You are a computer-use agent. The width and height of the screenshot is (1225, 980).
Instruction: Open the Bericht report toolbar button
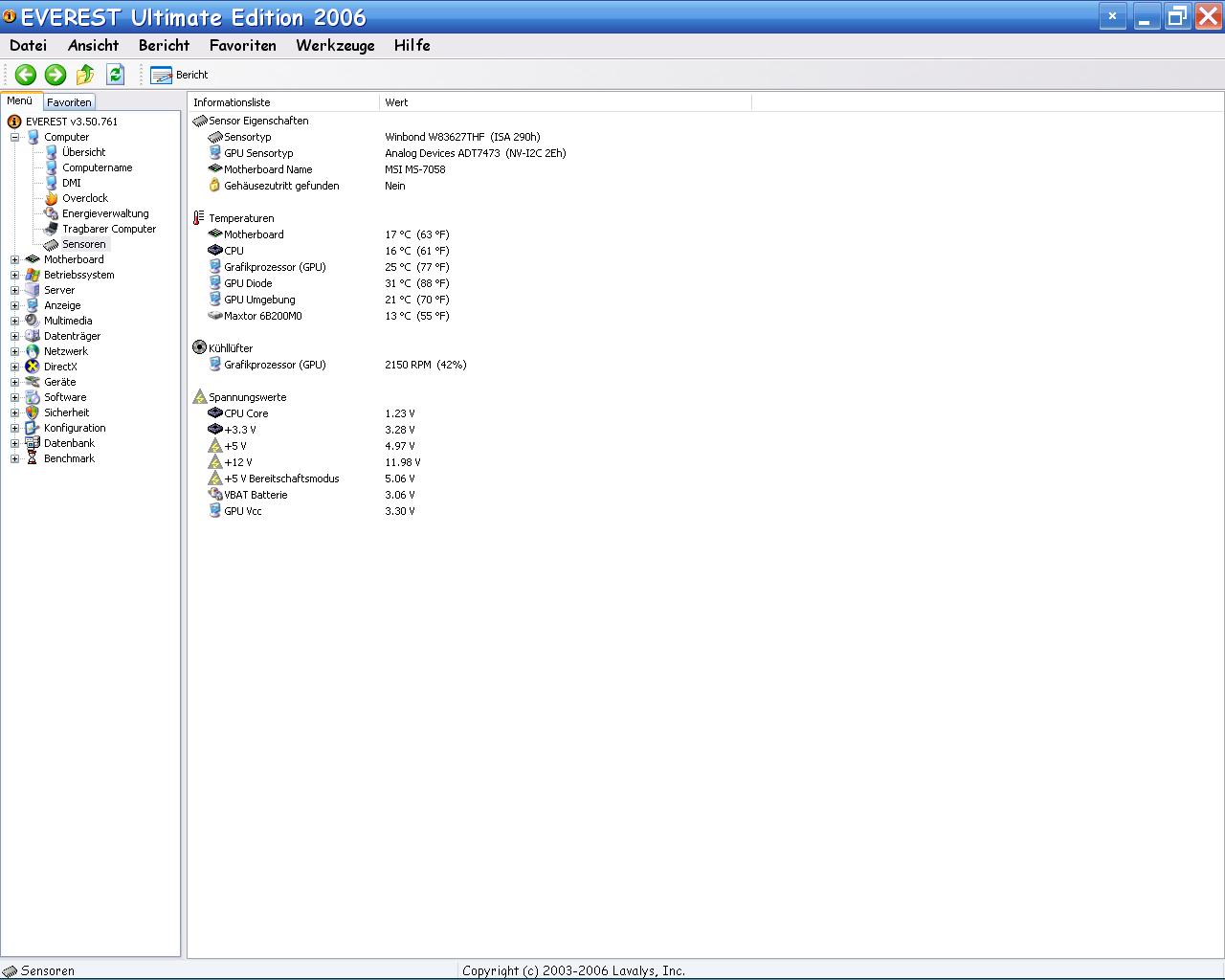click(179, 75)
